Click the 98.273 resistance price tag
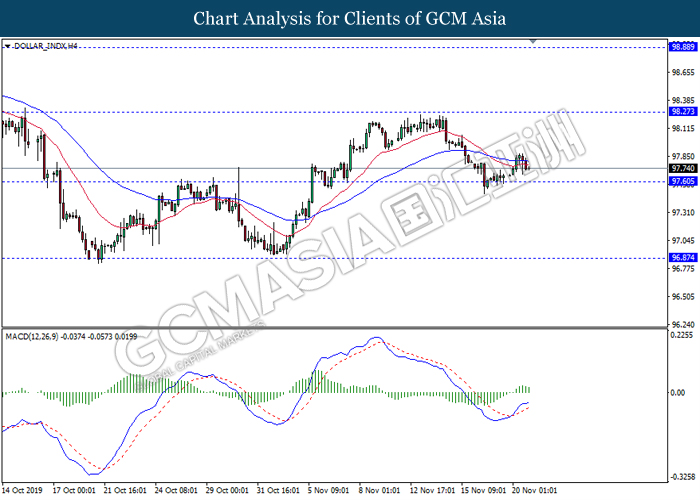Screen dimensions: 700x500 683,113
